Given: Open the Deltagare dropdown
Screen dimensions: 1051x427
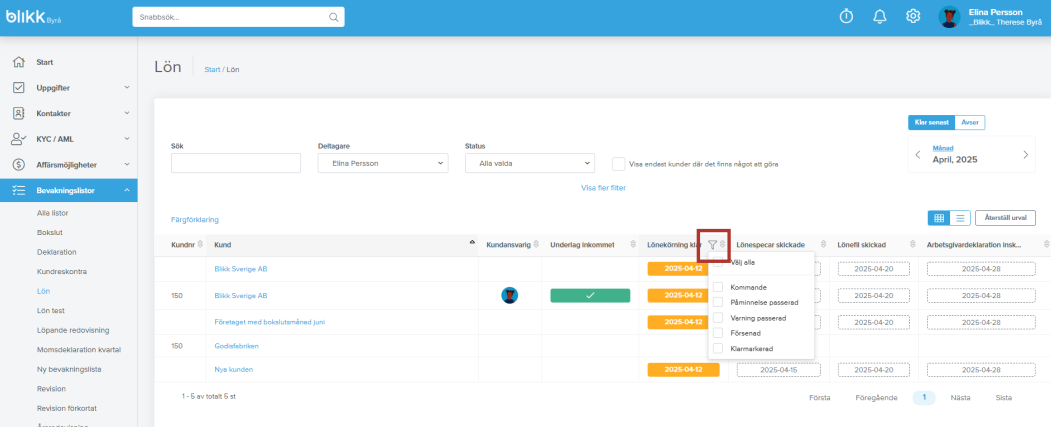Looking at the screenshot, I should (383, 163).
